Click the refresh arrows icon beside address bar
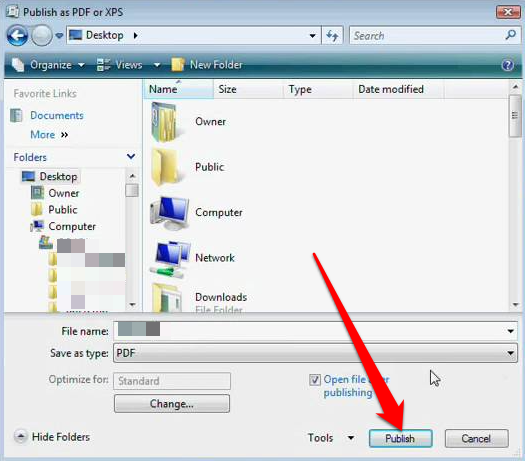 tap(332, 35)
